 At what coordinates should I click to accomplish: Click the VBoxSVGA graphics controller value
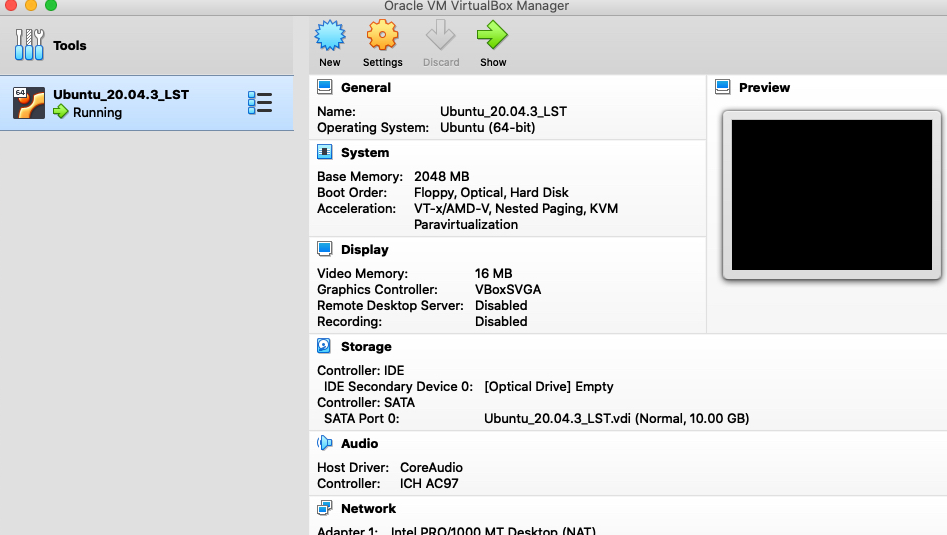[x=508, y=290]
